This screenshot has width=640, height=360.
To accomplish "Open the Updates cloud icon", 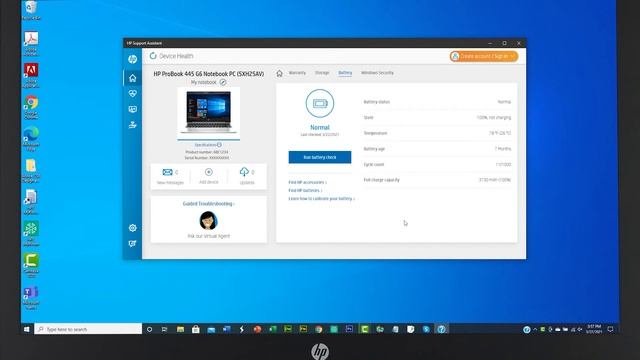I will coord(244,172).
